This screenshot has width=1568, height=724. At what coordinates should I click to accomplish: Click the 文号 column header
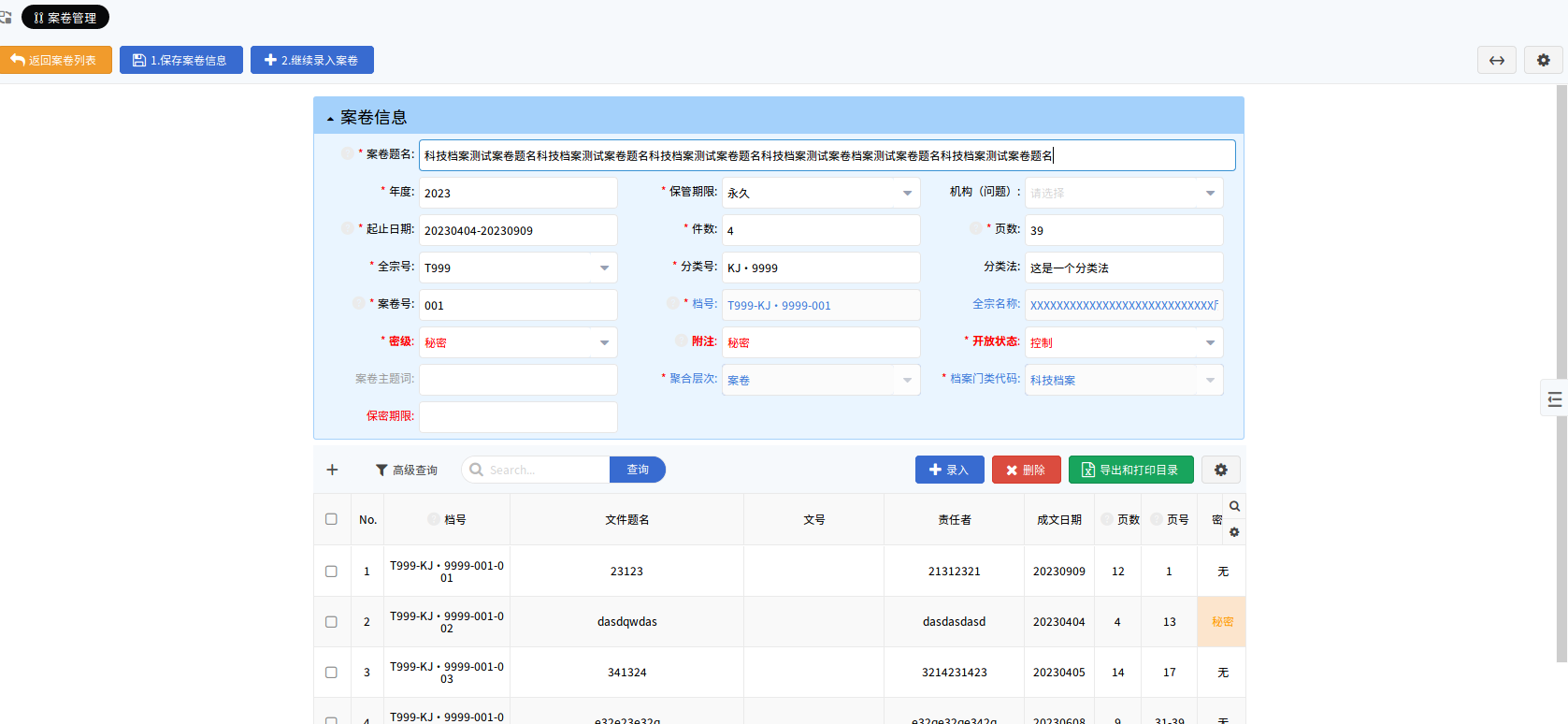[x=813, y=519]
